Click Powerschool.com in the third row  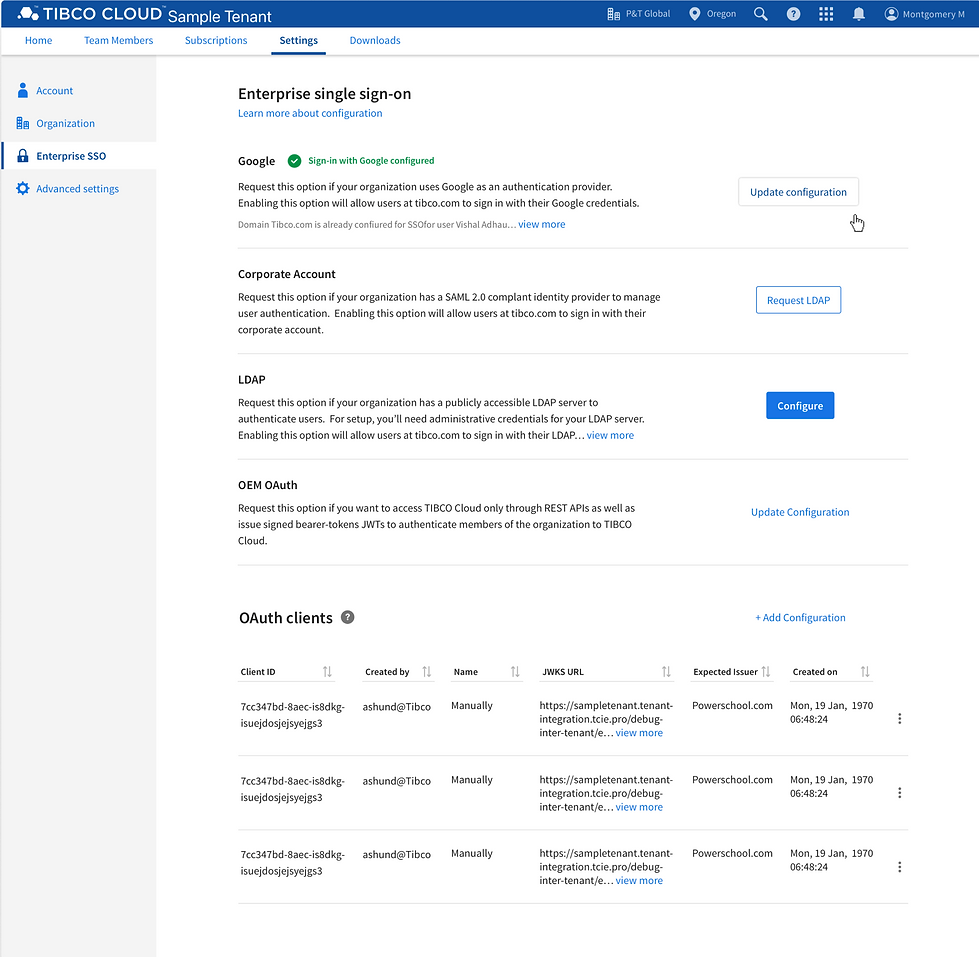[732, 853]
